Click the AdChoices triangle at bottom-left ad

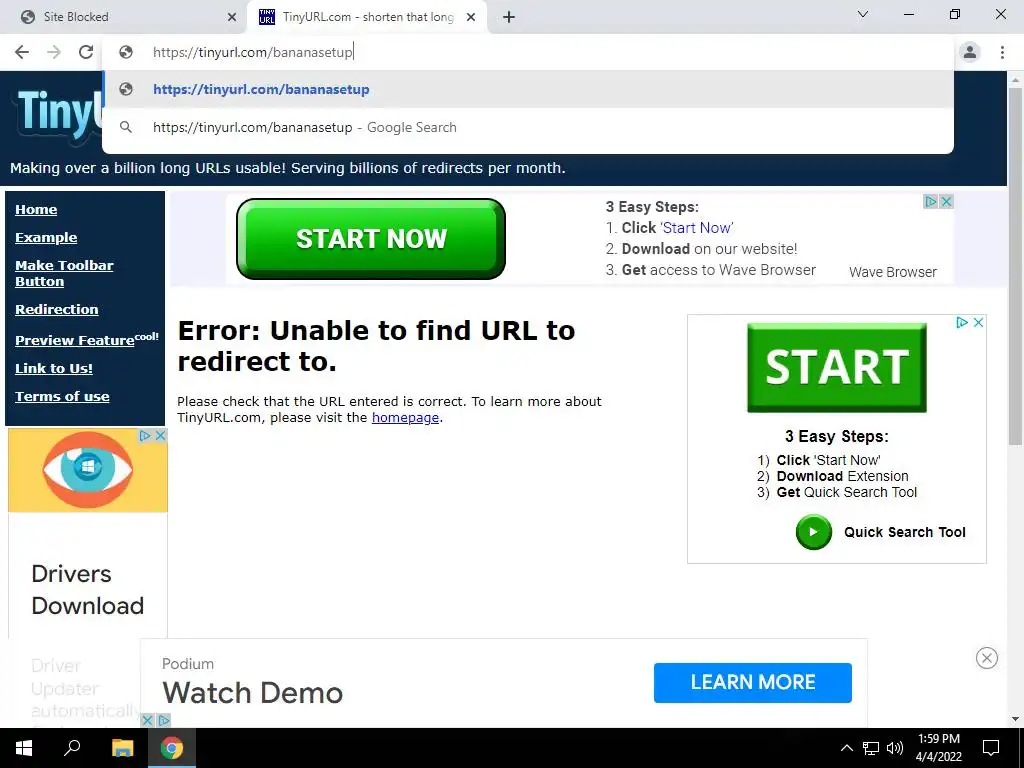[163, 720]
